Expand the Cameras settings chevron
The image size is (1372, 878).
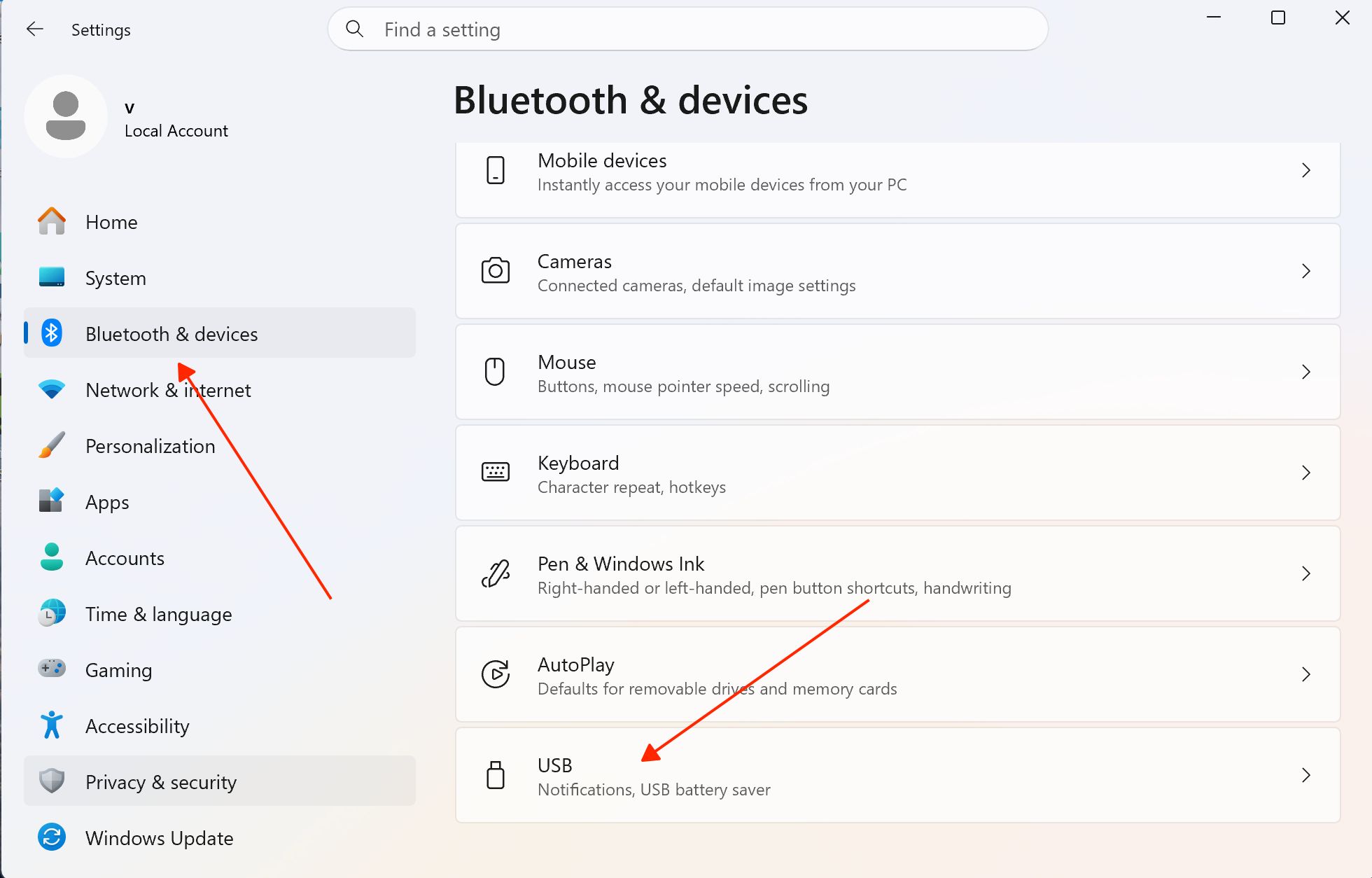click(x=1305, y=271)
